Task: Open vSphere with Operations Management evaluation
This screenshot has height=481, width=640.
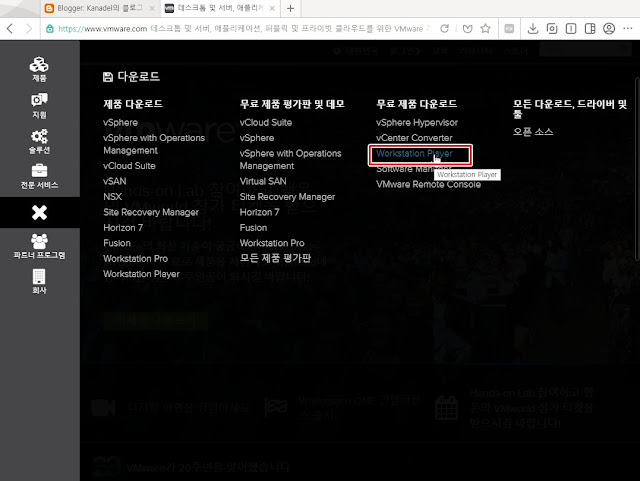Action: click(x=290, y=160)
